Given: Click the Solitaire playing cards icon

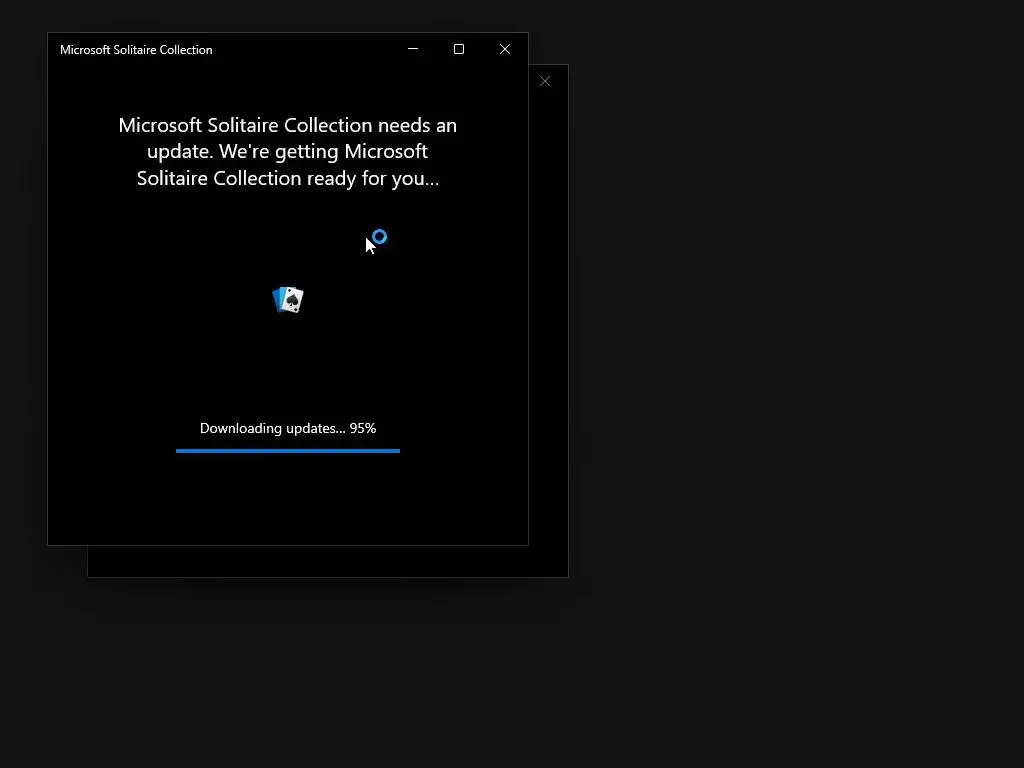Looking at the screenshot, I should click(288, 300).
